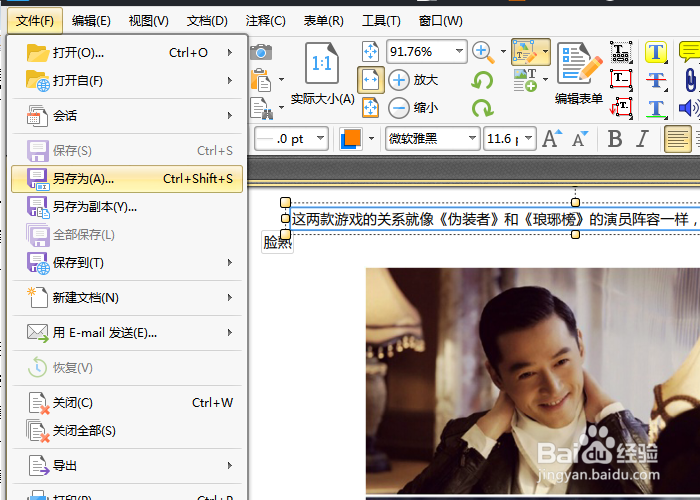Click the 放大 zoom in button

coord(413,80)
